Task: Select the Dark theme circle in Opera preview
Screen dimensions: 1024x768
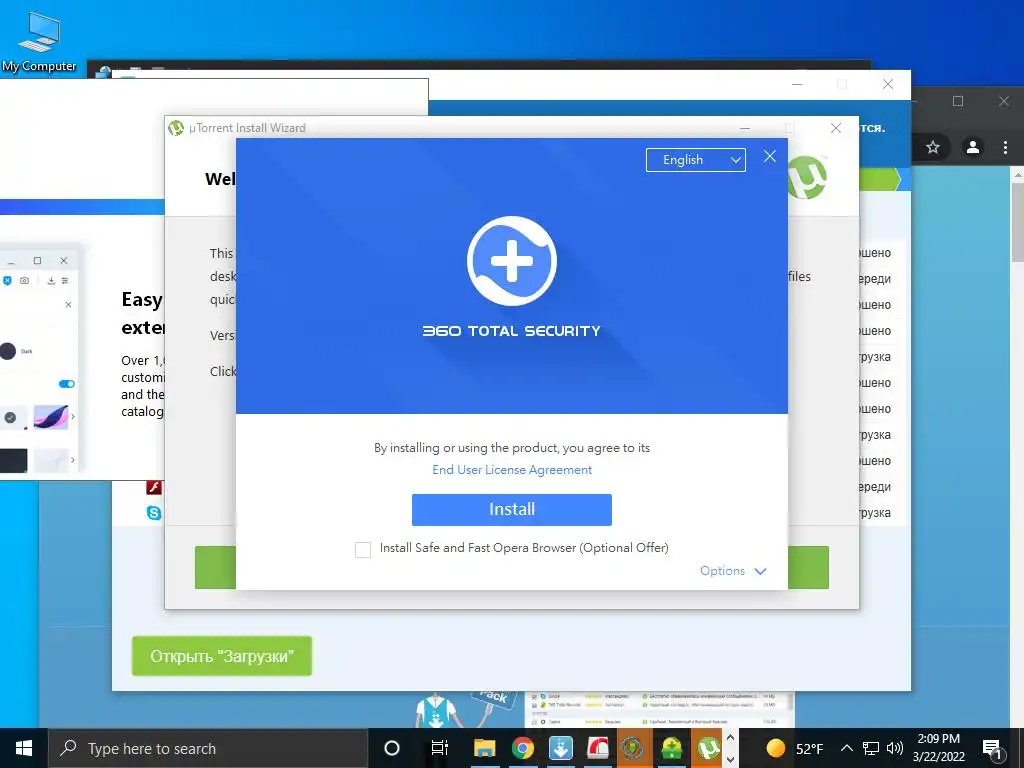Action: (8, 351)
